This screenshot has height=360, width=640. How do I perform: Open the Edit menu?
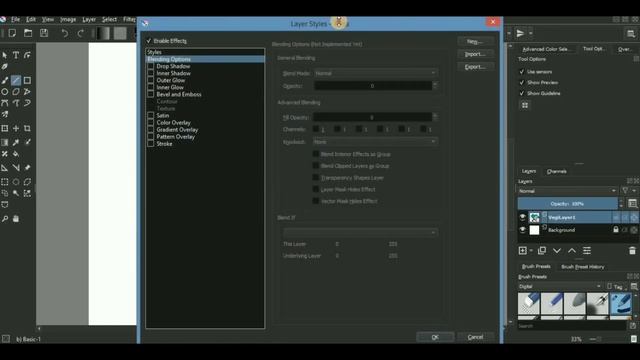(x=31, y=19)
